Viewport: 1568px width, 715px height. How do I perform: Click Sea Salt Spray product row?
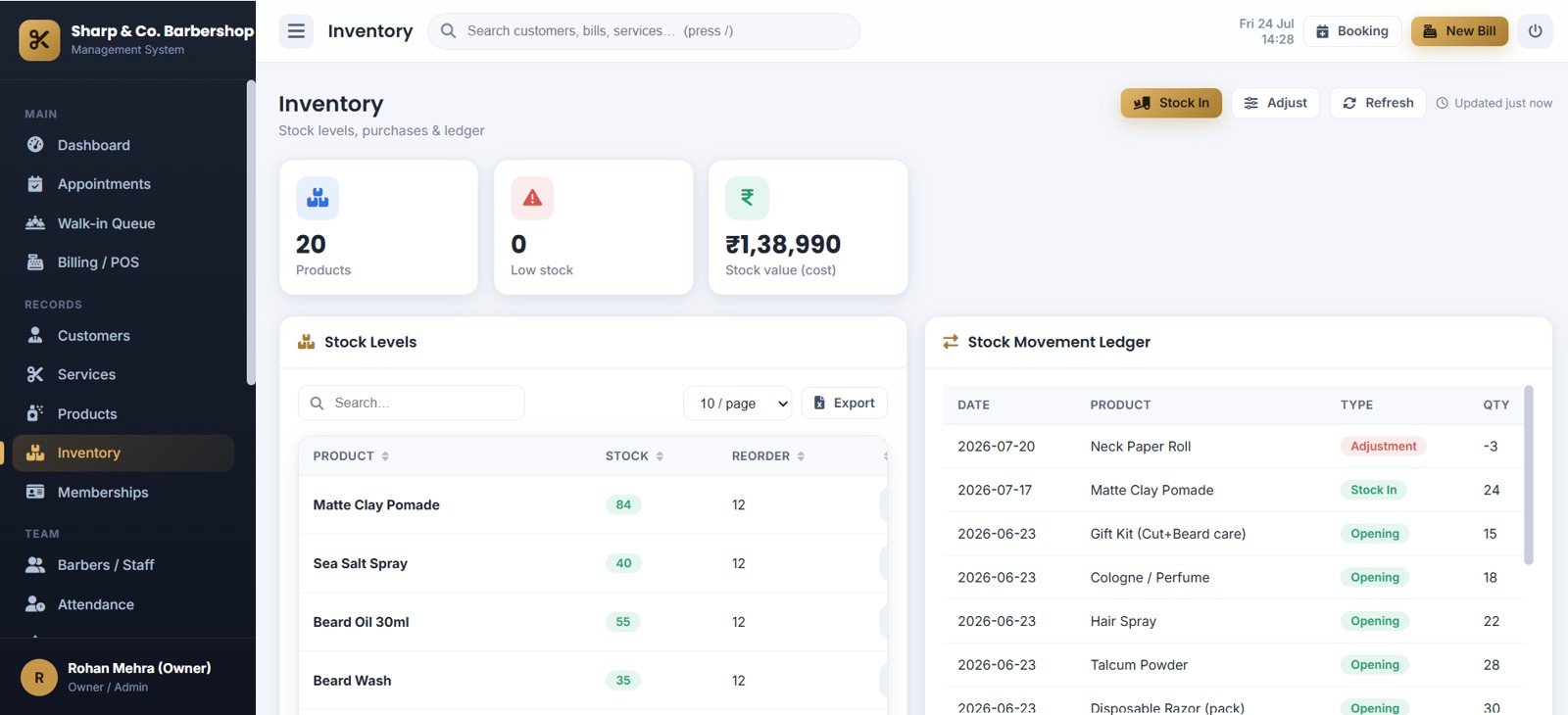pyautogui.click(x=593, y=563)
